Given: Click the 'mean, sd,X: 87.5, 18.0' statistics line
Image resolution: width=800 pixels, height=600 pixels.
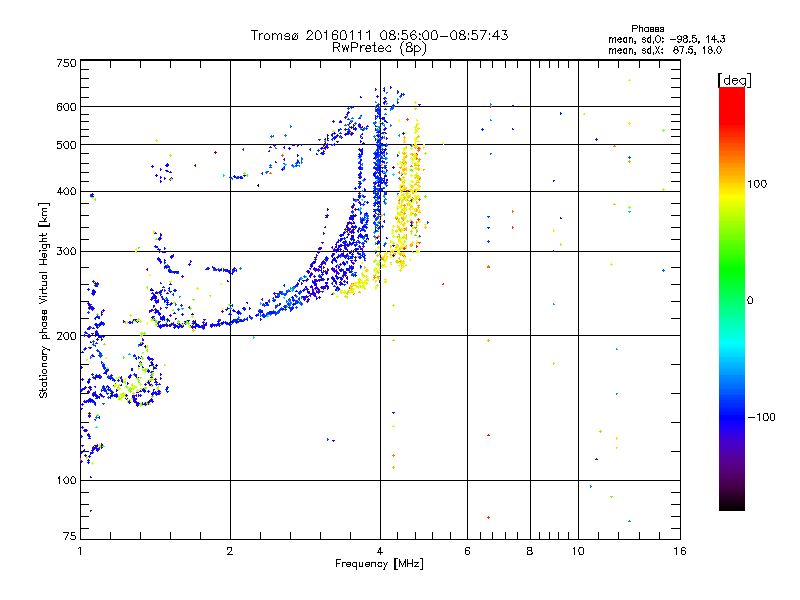Looking at the screenshot, I should [x=665, y=50].
